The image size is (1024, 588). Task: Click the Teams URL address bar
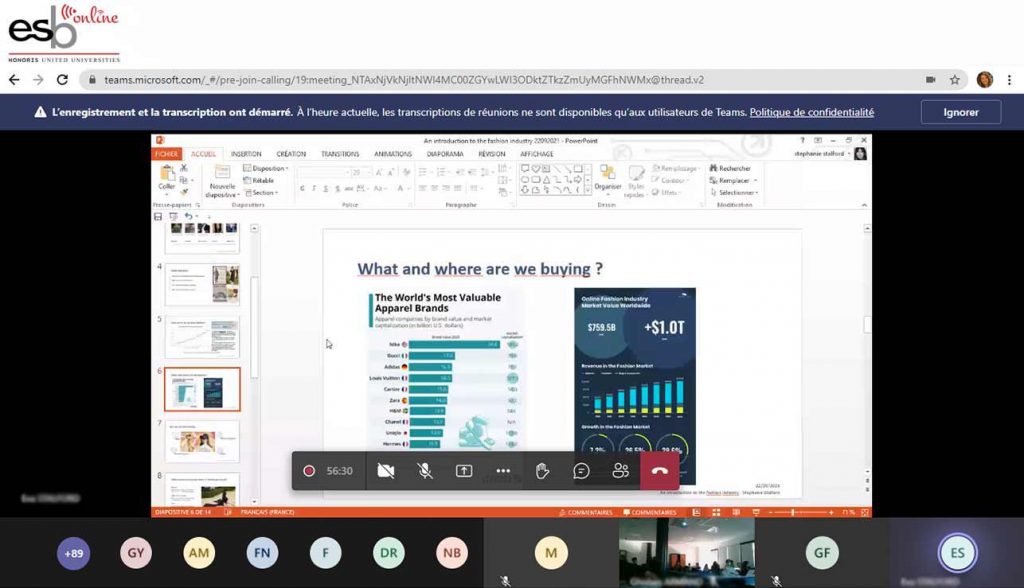coord(404,80)
